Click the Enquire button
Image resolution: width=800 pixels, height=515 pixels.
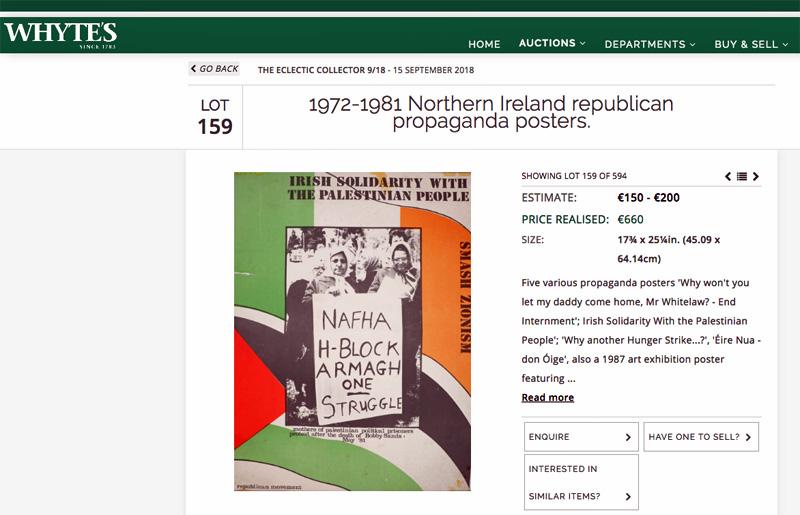point(581,437)
